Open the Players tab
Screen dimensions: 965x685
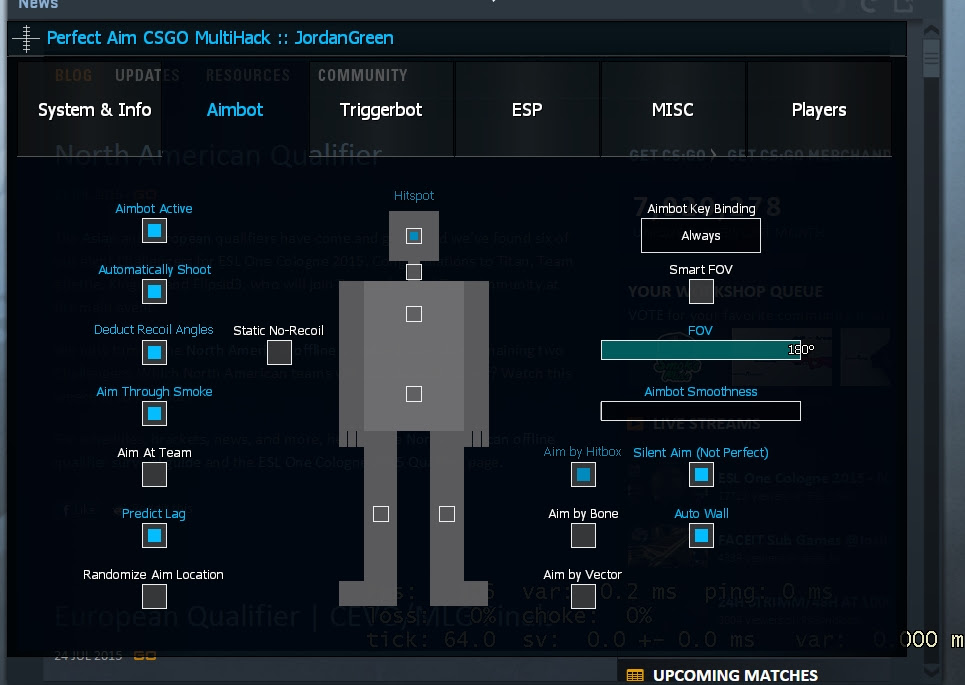coord(819,110)
